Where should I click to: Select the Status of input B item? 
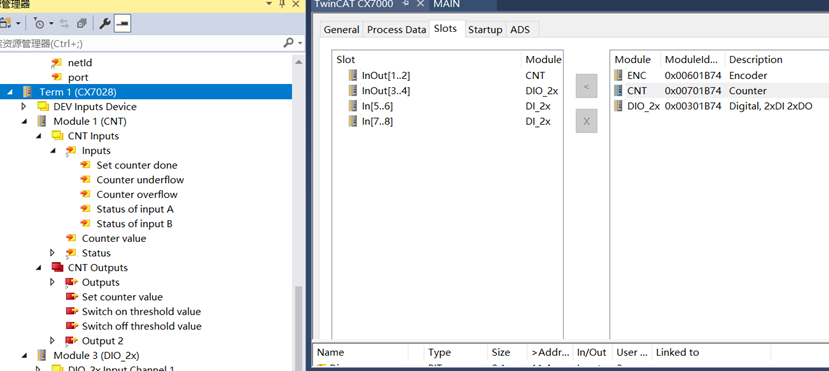(x=134, y=224)
